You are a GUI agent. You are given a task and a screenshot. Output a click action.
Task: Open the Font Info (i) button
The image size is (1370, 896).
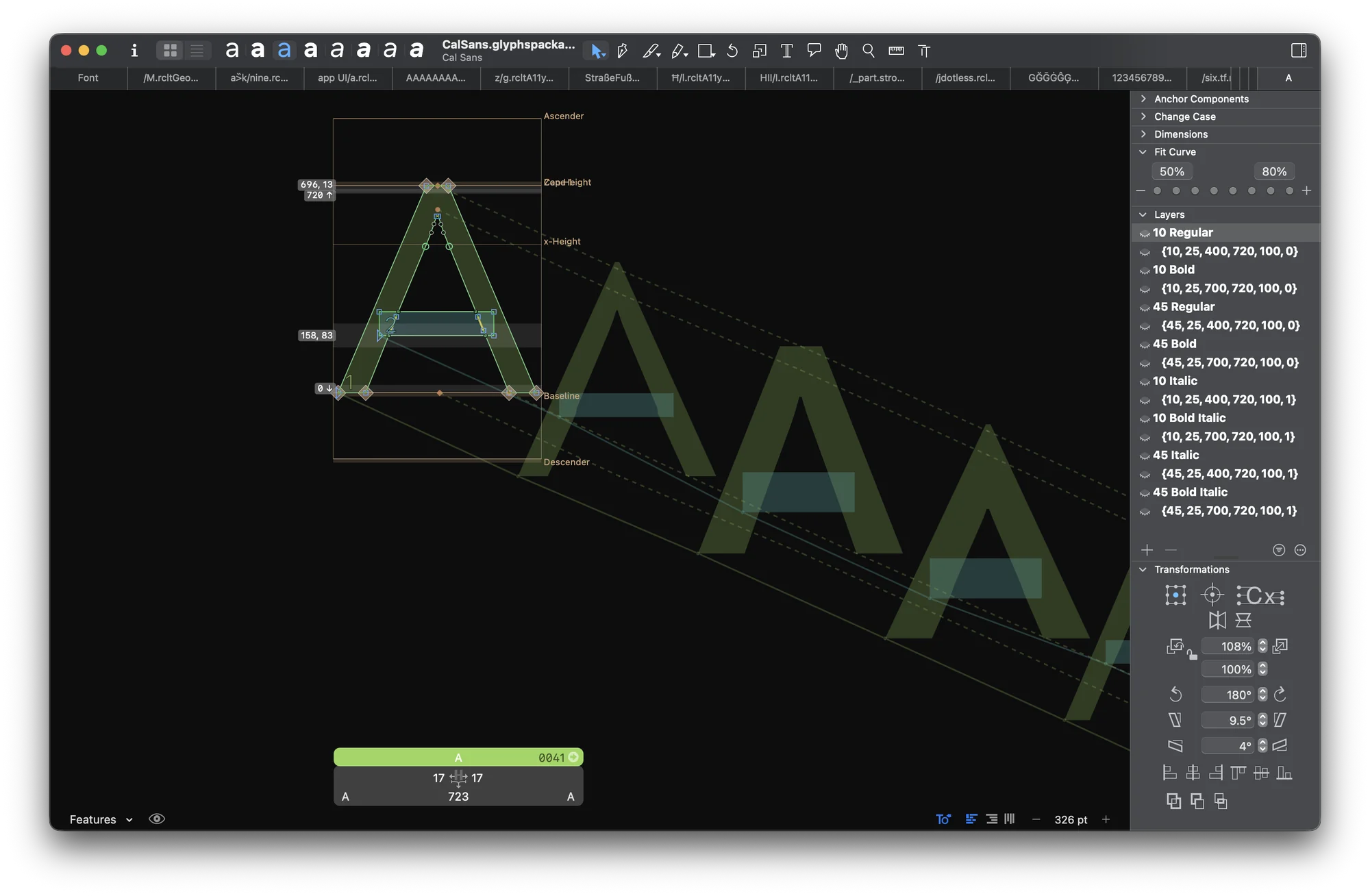point(134,51)
